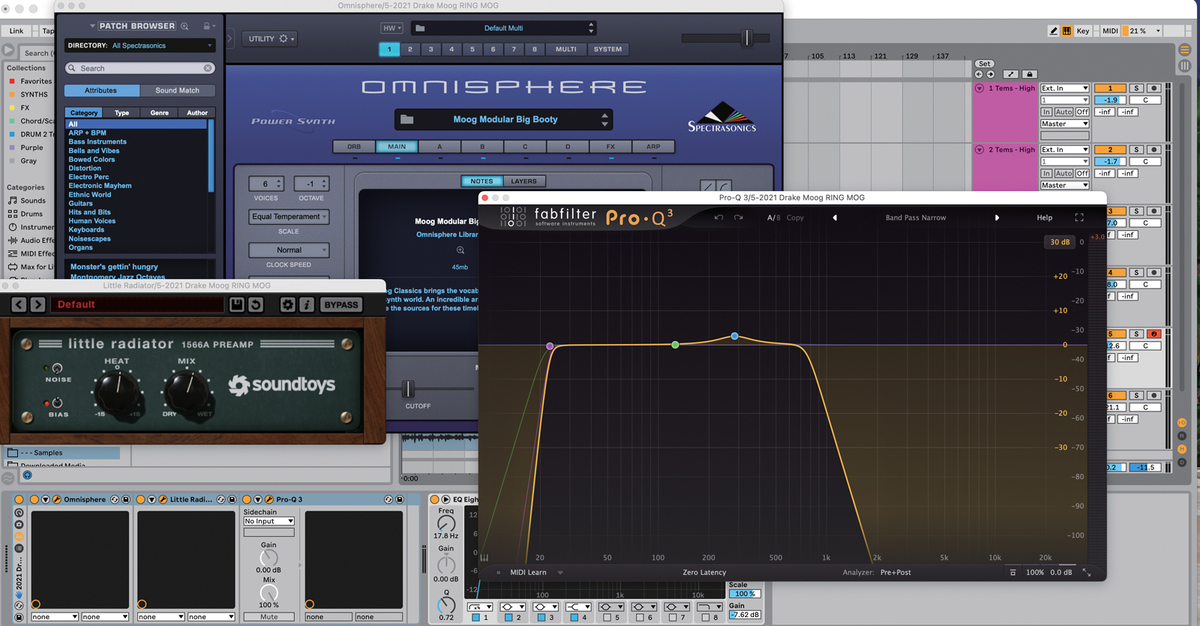The image size is (1200, 626).
Task: Click the CUTOFF slider in Omnisphere
Action: point(408,388)
